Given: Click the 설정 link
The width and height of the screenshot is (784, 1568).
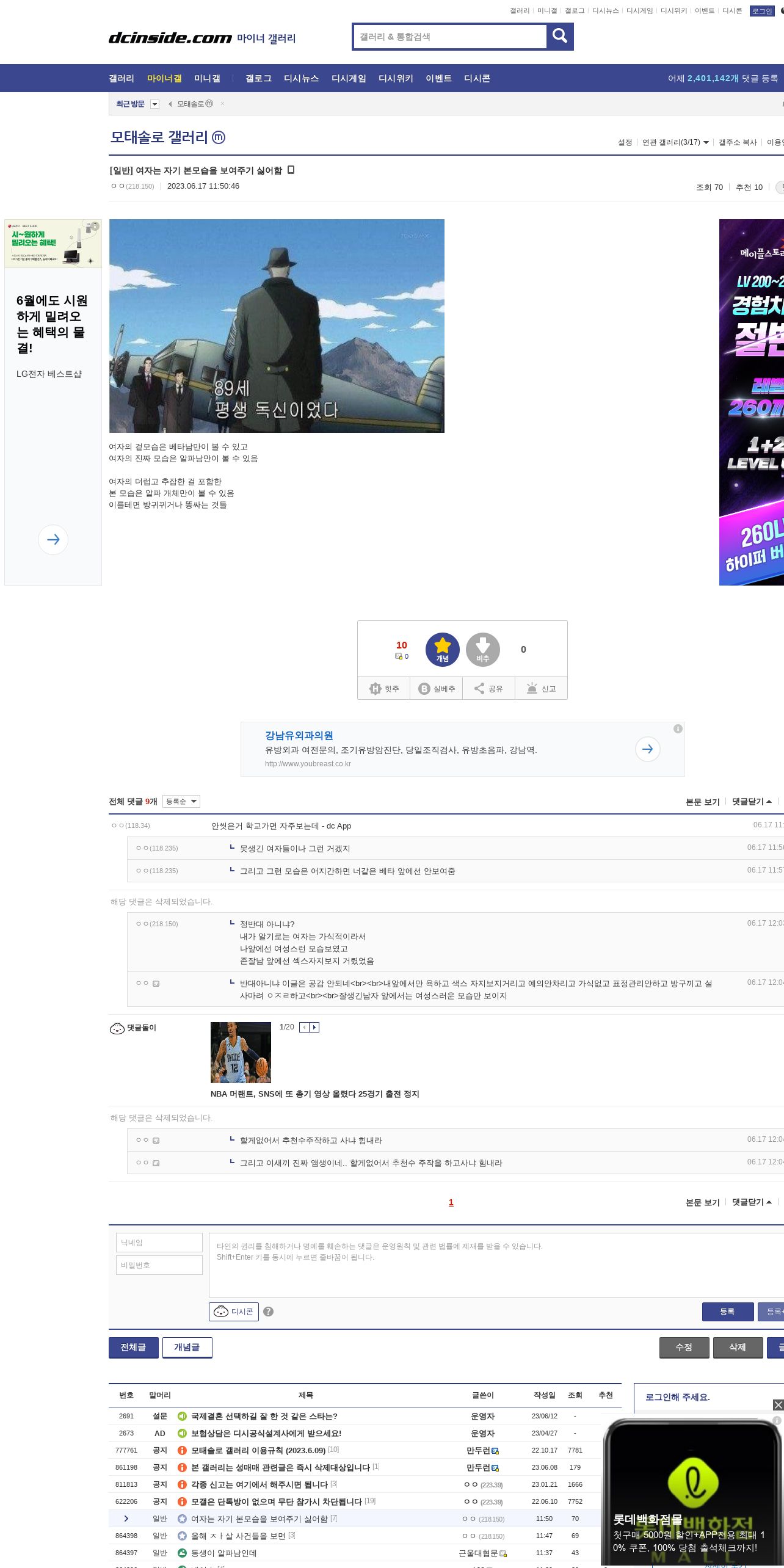Looking at the screenshot, I should point(625,142).
